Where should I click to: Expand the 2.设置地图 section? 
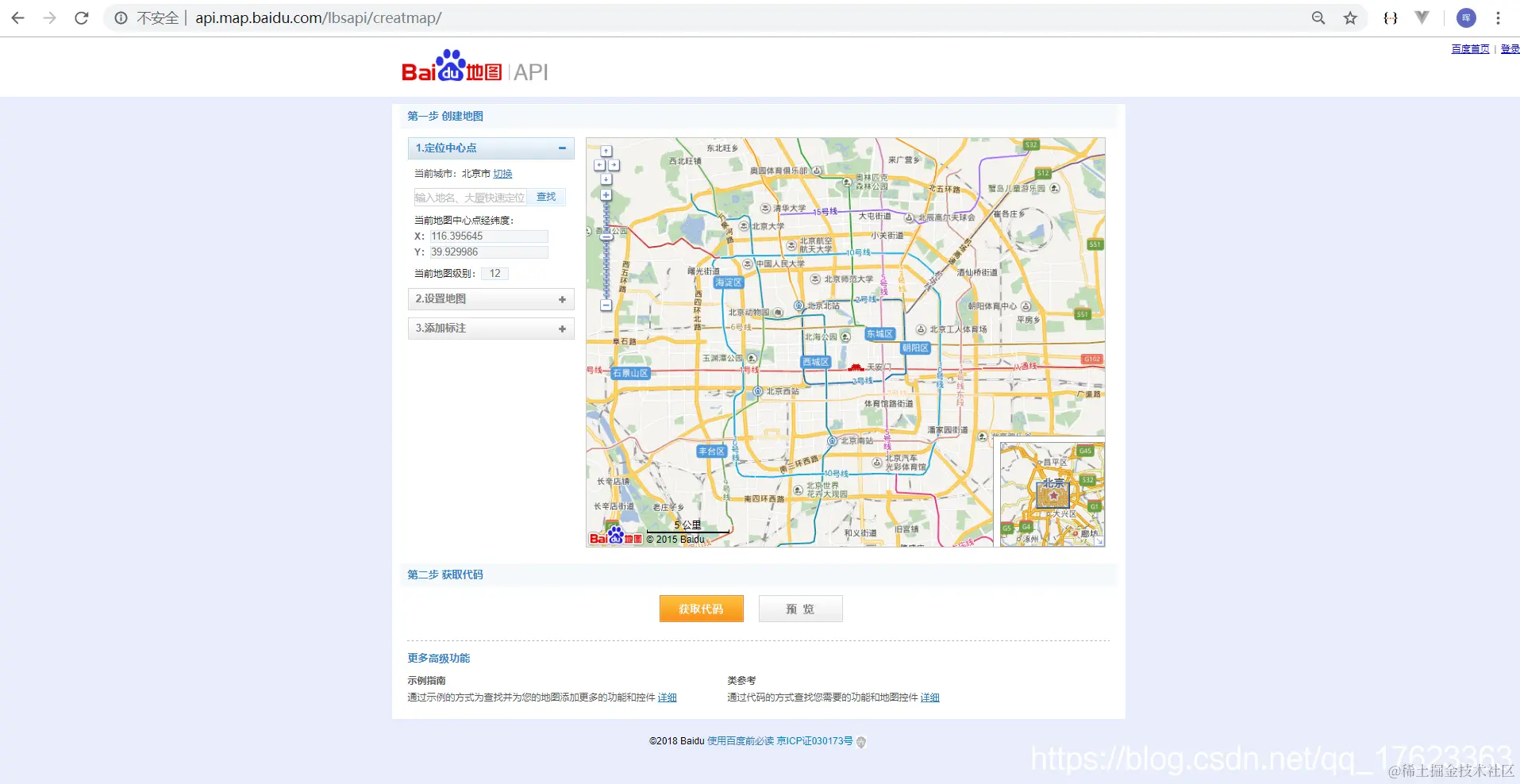pos(562,299)
